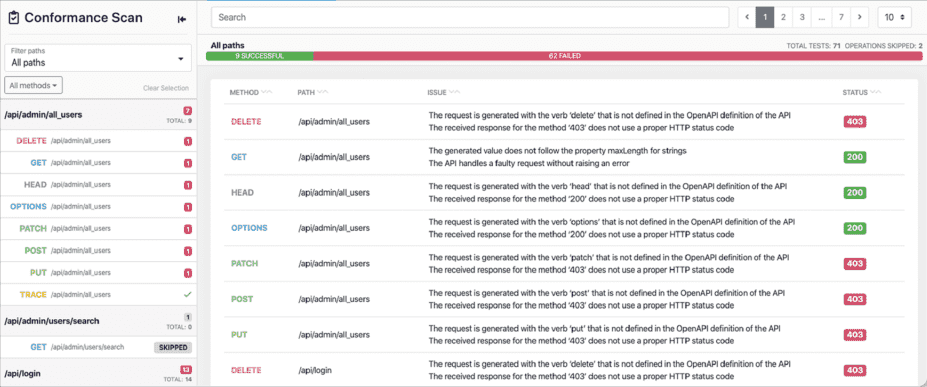The height and width of the screenshot is (387, 927).
Task: Click DELETE method in /api/admin/all_users table row
Action: tap(246, 122)
